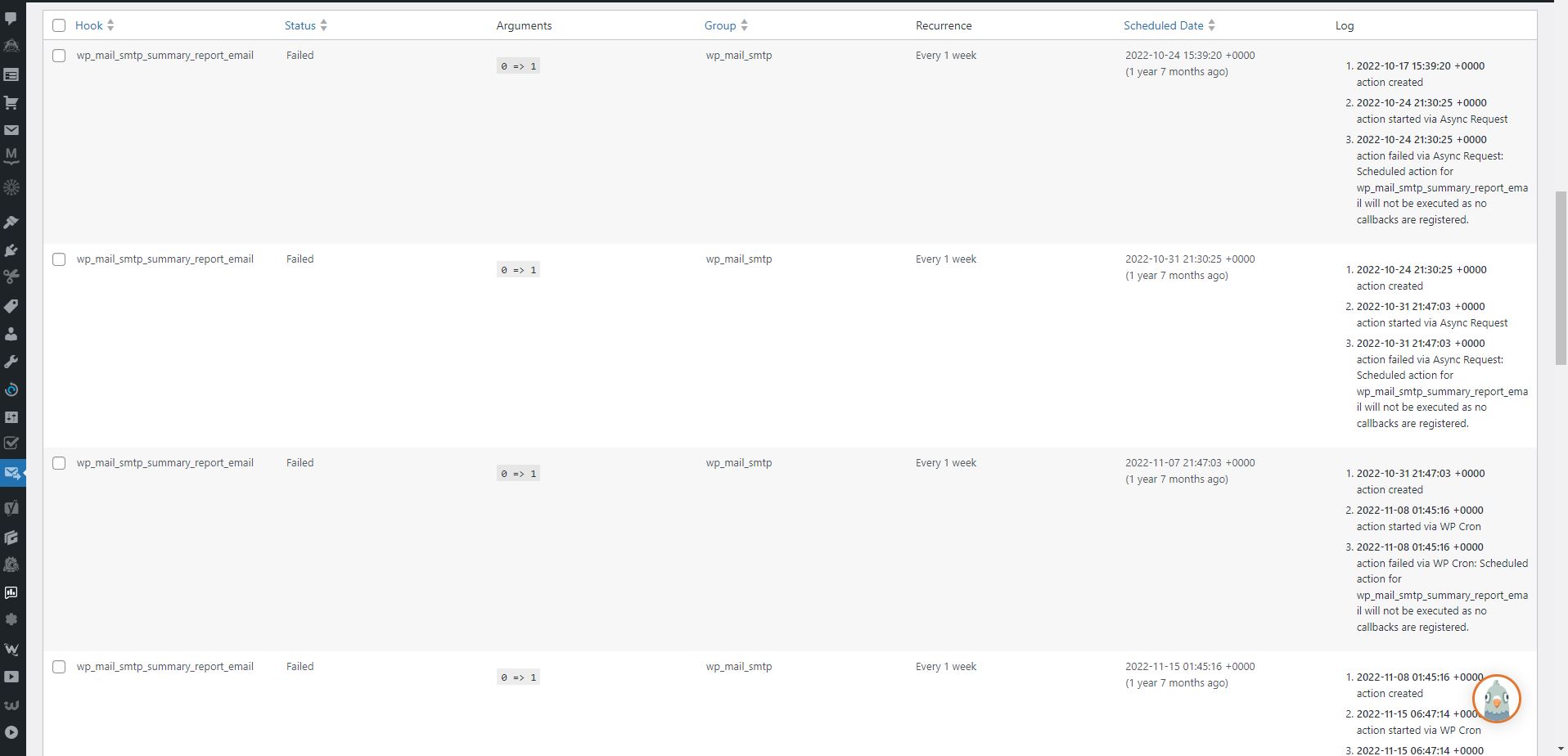Select the row scheduled 2022-10-24 15:39:20

59,56
